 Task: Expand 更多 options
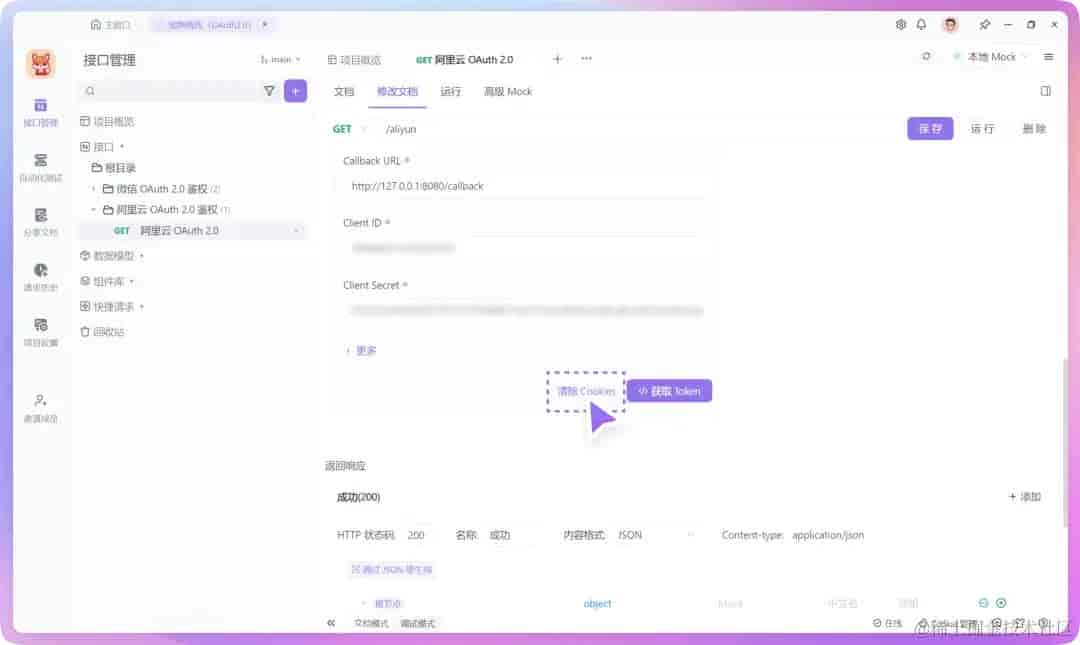[x=361, y=351]
